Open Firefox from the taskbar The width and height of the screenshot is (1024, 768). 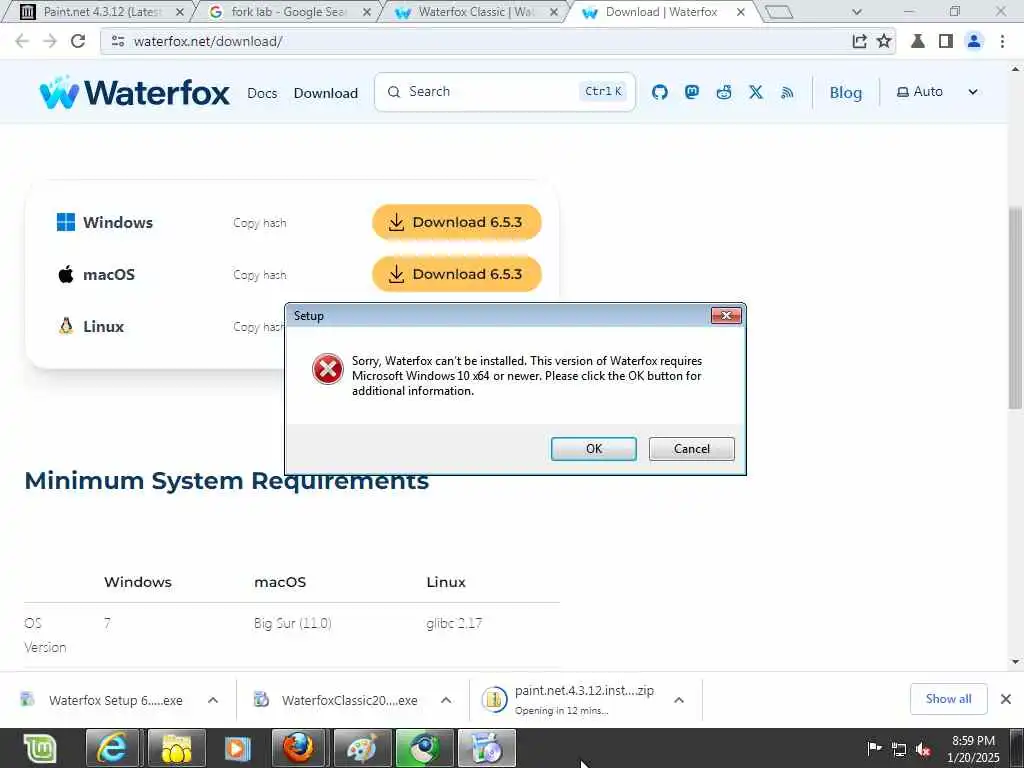(298, 748)
